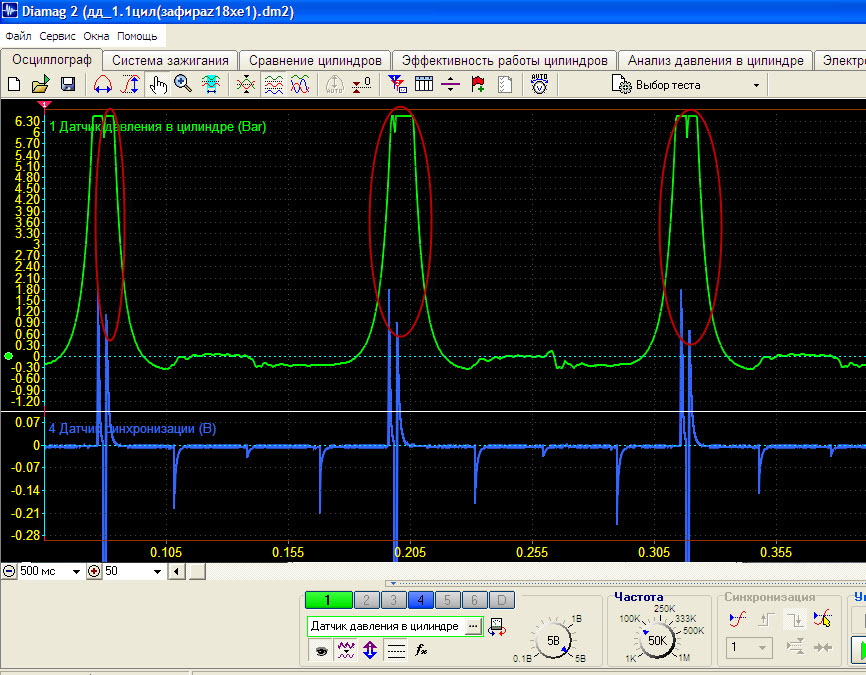The height and width of the screenshot is (675, 866).
Task: Select rising edge trigger icon
Action: click(x=766, y=619)
